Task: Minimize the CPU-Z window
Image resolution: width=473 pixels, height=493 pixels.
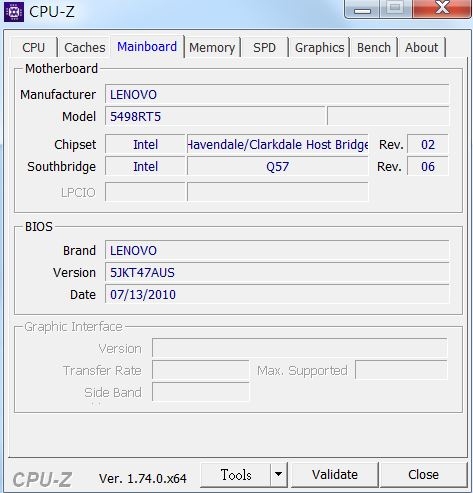Action: (x=362, y=9)
